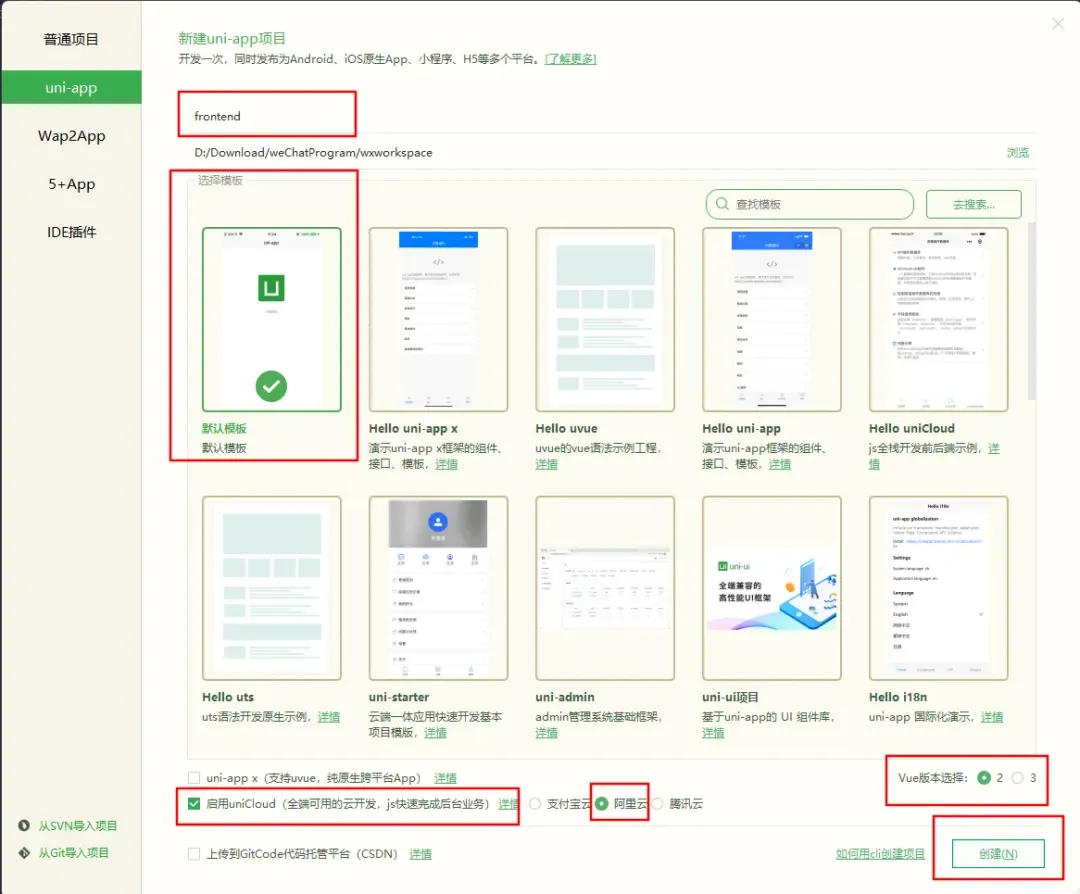Import project via 从Git导入项目 link
The width and height of the screenshot is (1080, 894).
74,853
